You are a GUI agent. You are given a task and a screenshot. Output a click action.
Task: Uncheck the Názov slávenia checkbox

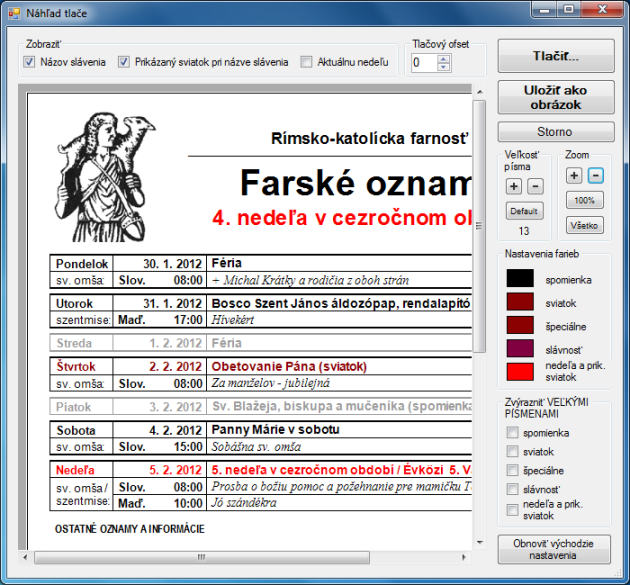point(29,62)
